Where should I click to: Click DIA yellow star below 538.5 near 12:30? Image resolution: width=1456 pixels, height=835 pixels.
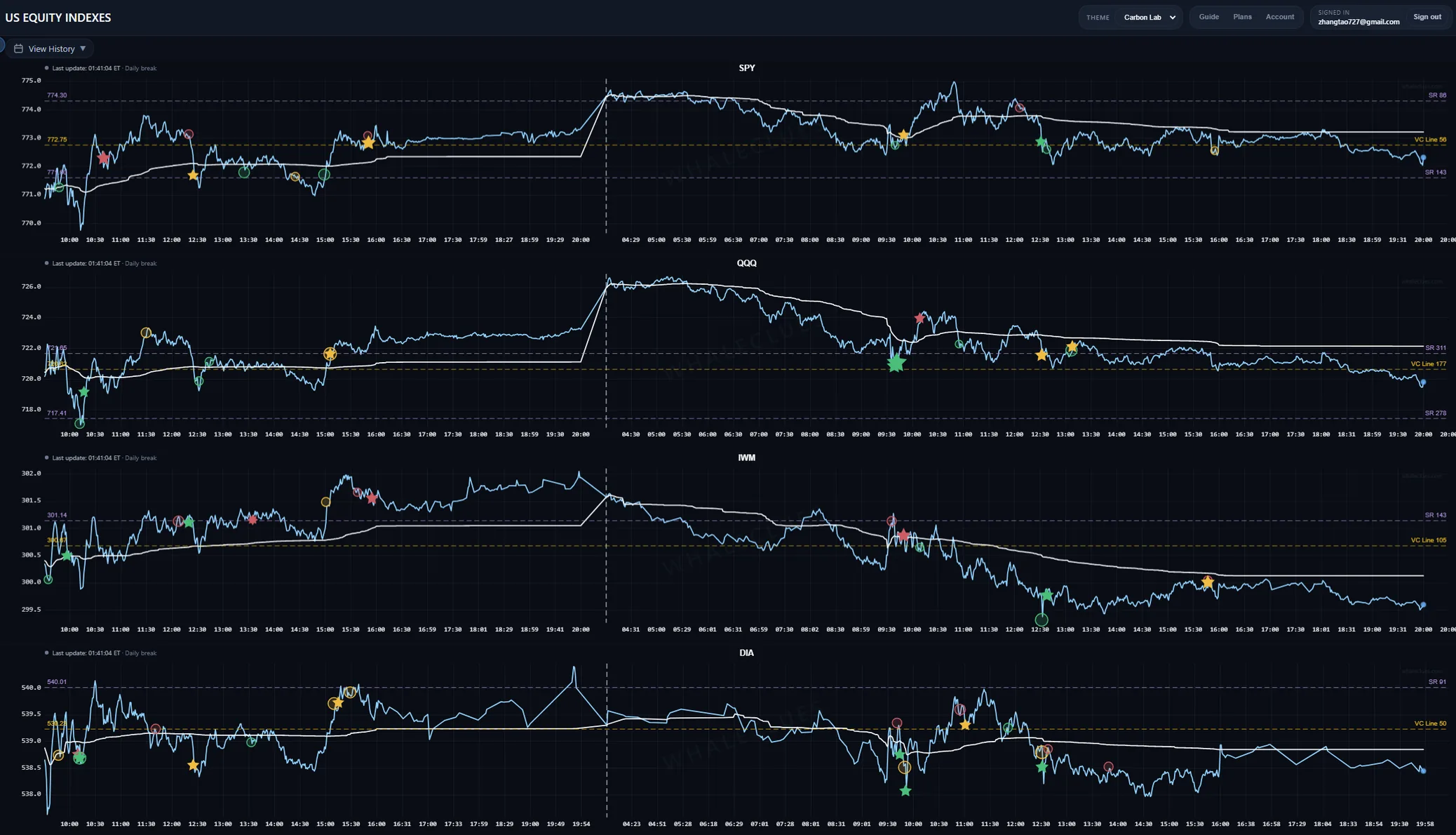pyautogui.click(x=194, y=766)
